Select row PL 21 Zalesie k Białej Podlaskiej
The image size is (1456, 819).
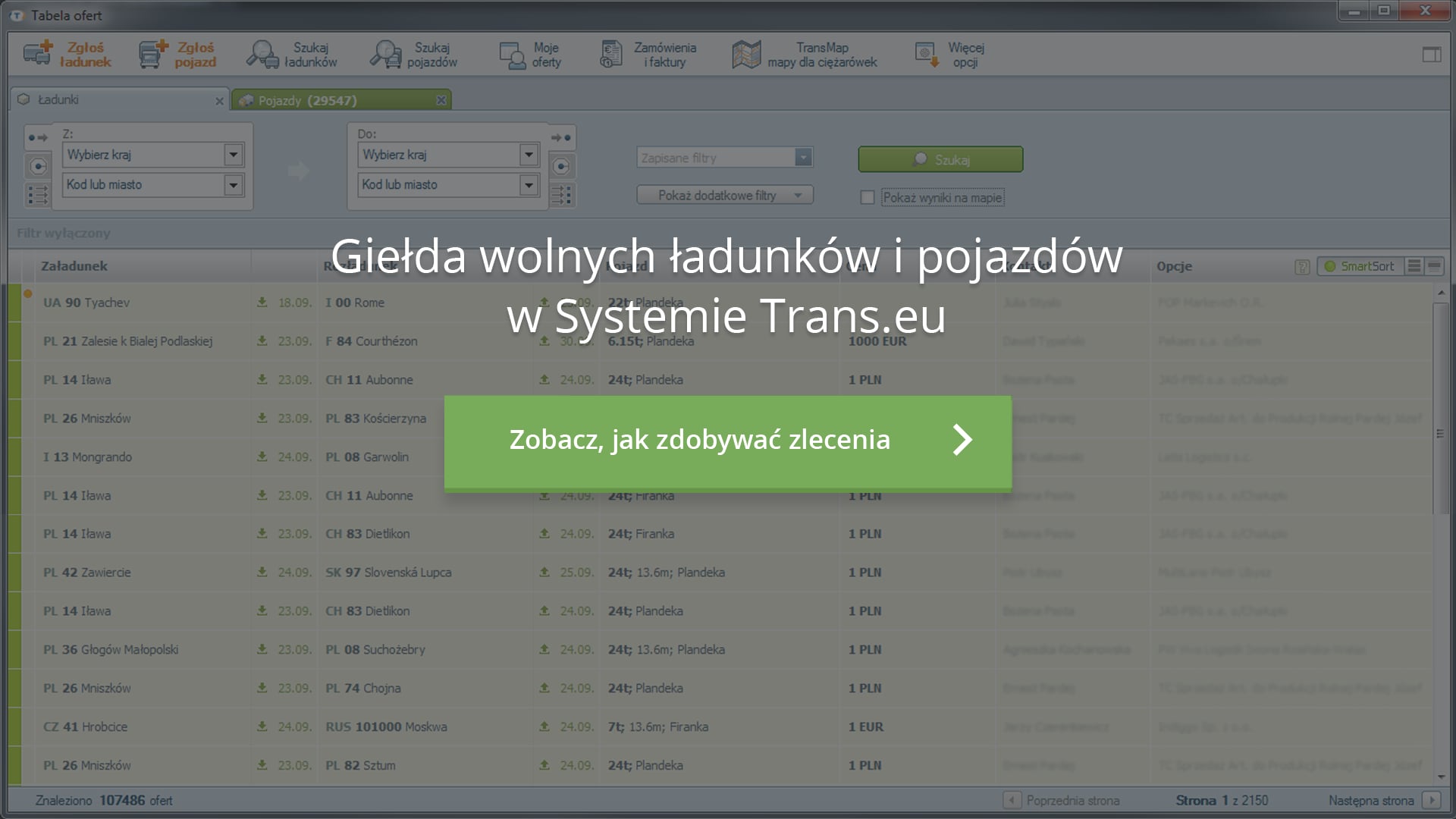(x=720, y=341)
